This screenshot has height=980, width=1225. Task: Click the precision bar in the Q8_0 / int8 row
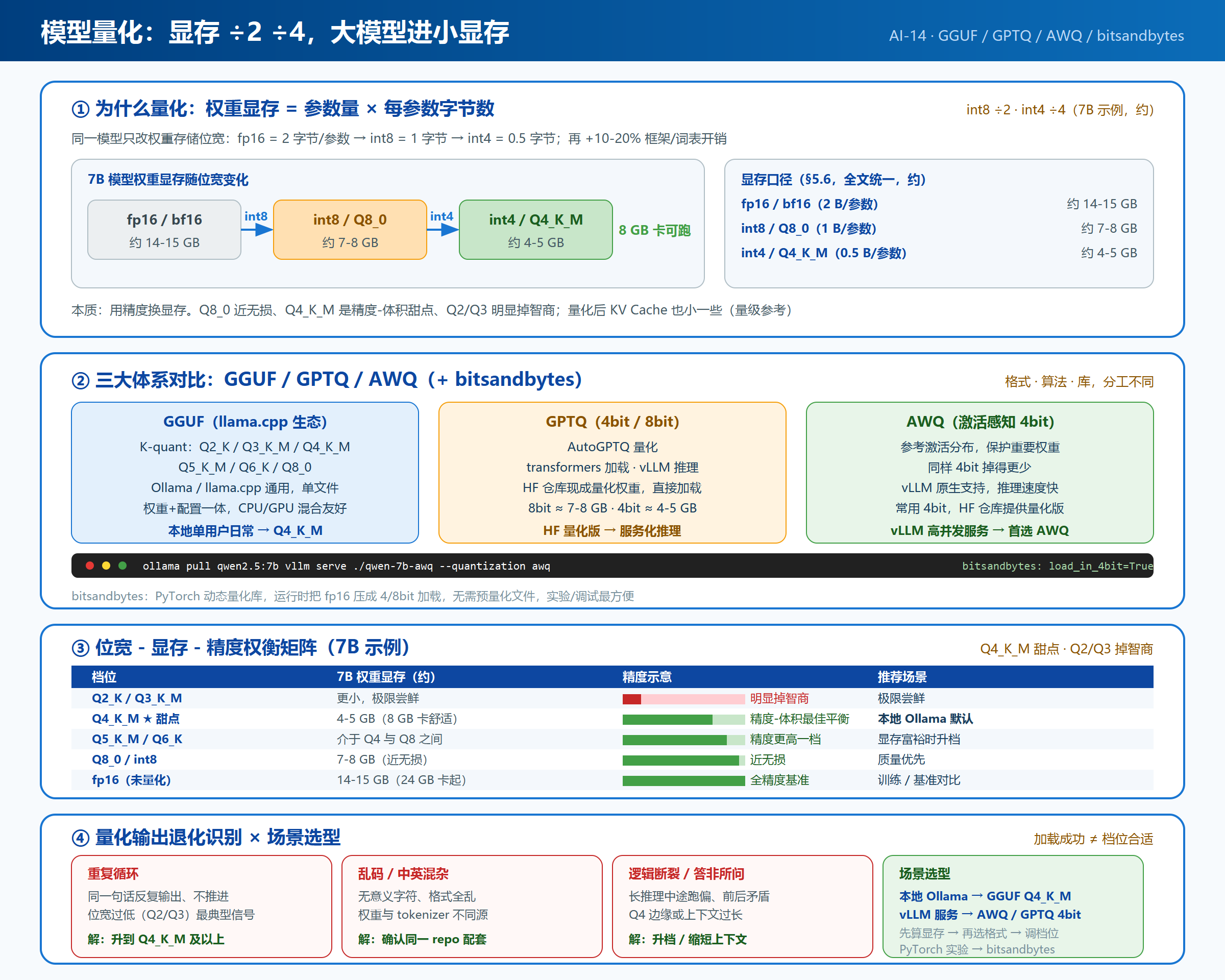pyautogui.click(x=683, y=760)
